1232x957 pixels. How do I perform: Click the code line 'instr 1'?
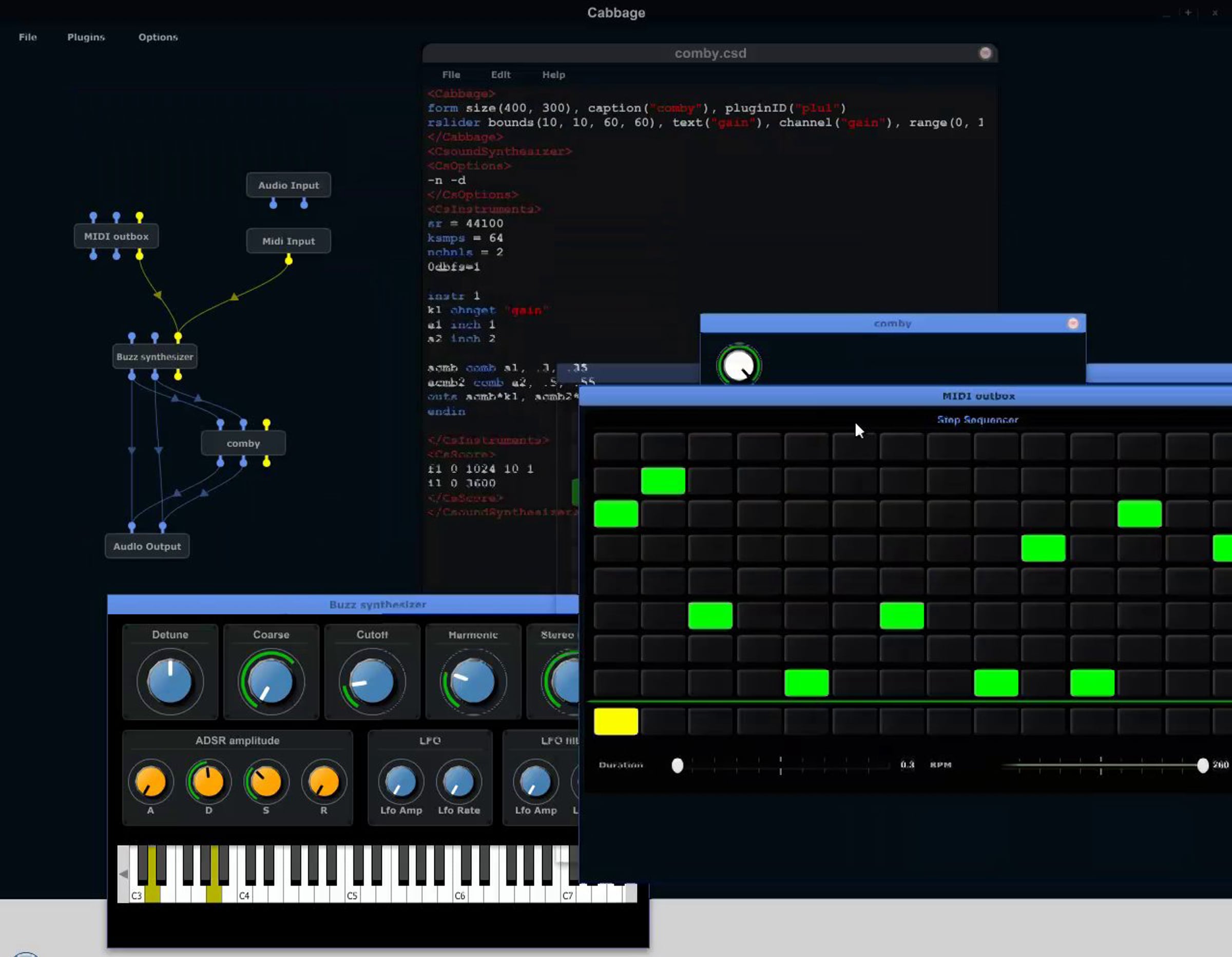point(454,296)
